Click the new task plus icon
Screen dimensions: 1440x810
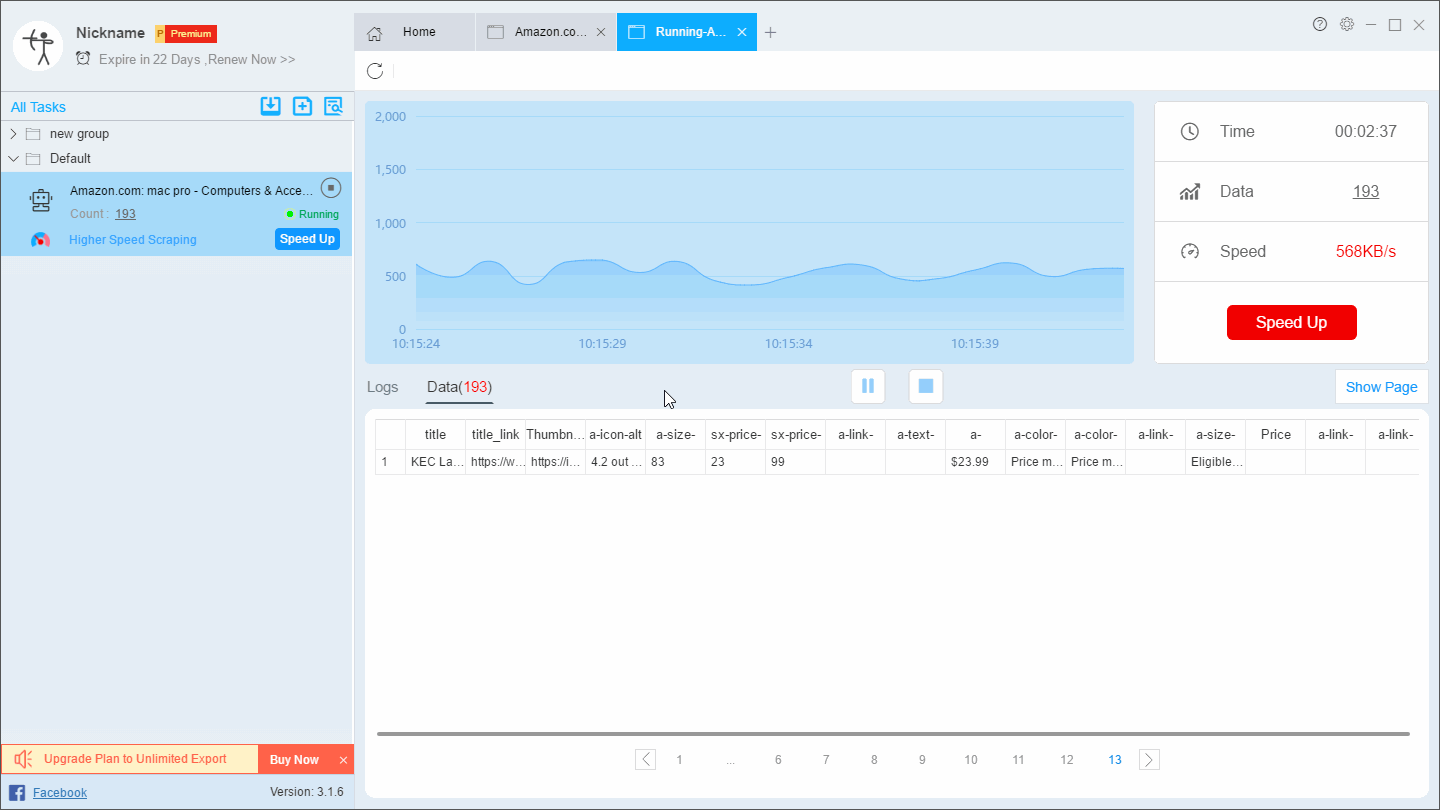pyautogui.click(x=302, y=106)
